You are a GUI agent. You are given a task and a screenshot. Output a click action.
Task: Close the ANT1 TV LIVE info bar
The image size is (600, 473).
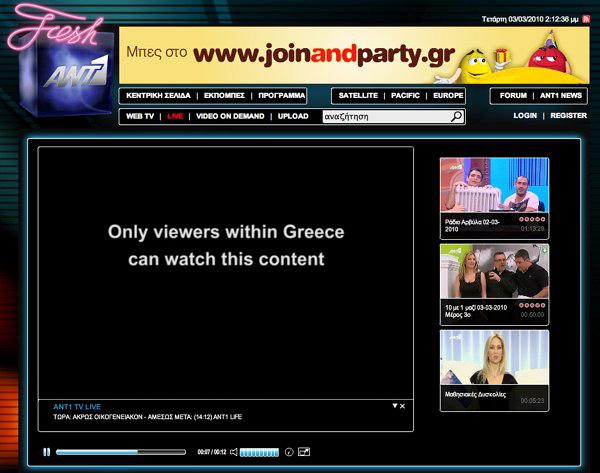[x=403, y=406]
